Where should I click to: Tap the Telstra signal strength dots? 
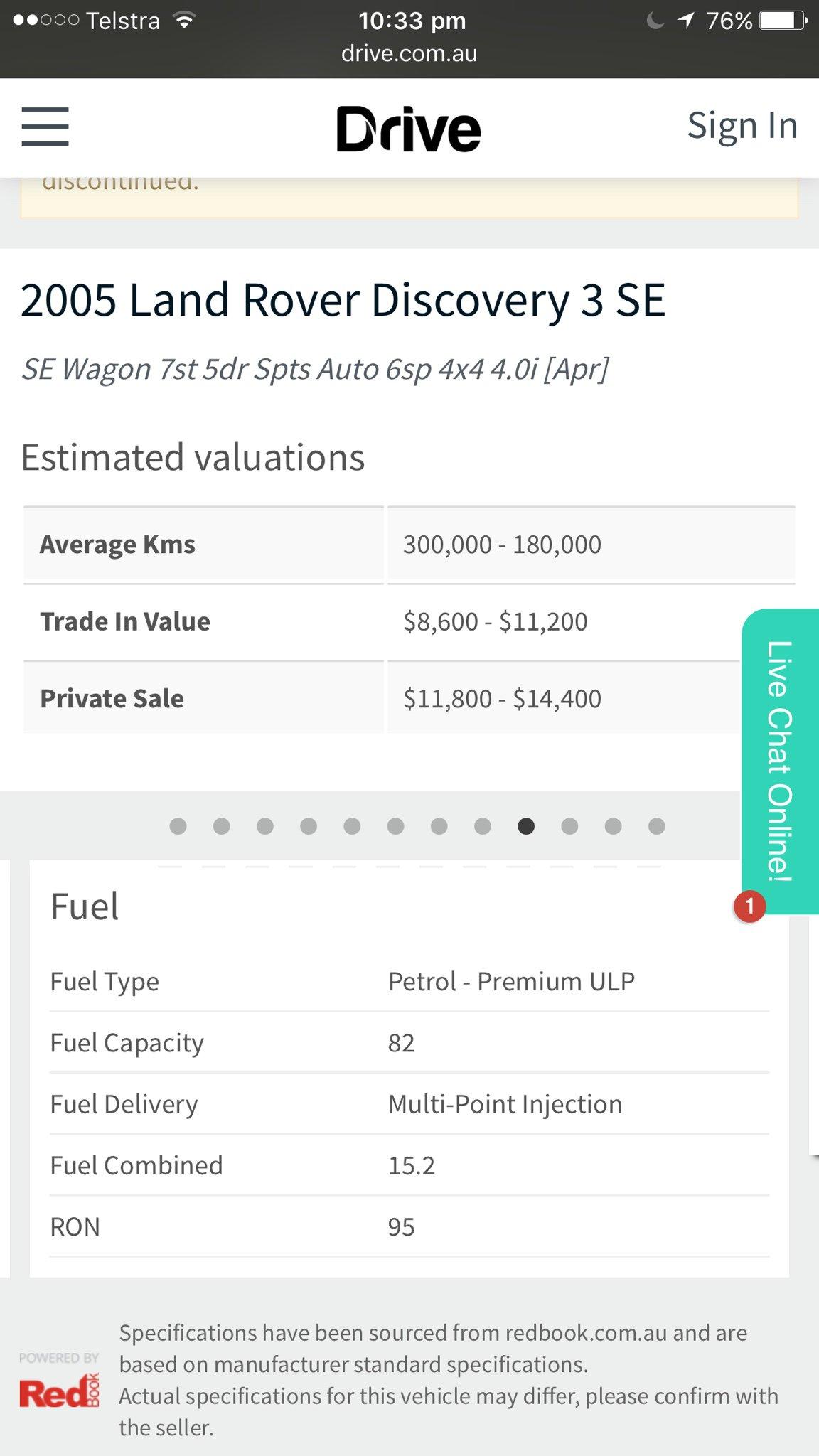[45, 21]
